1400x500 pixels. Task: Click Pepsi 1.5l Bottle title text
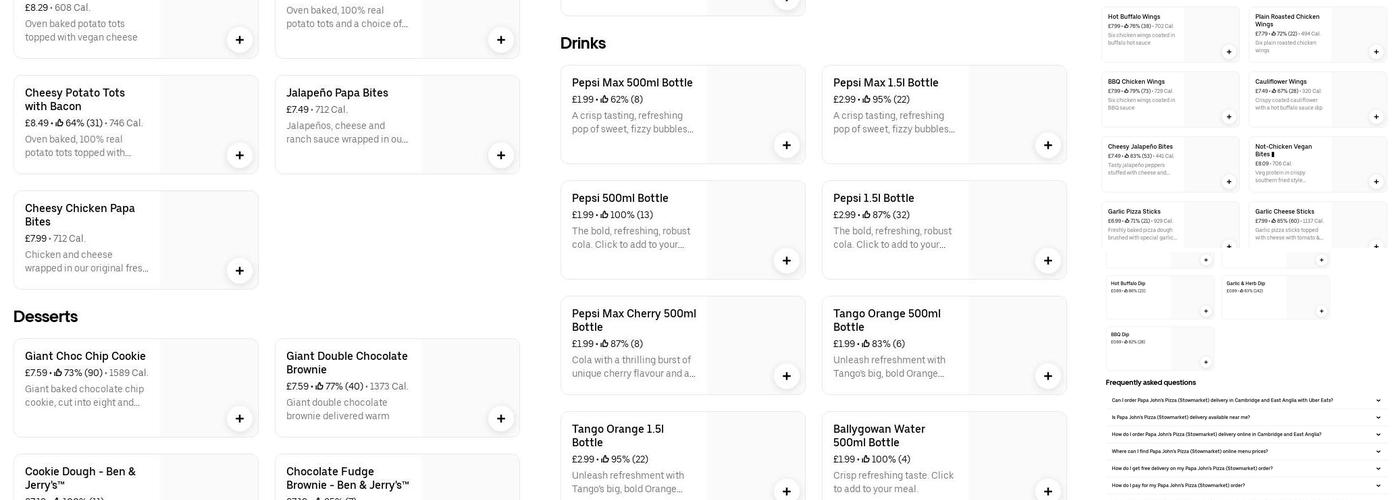874,199
